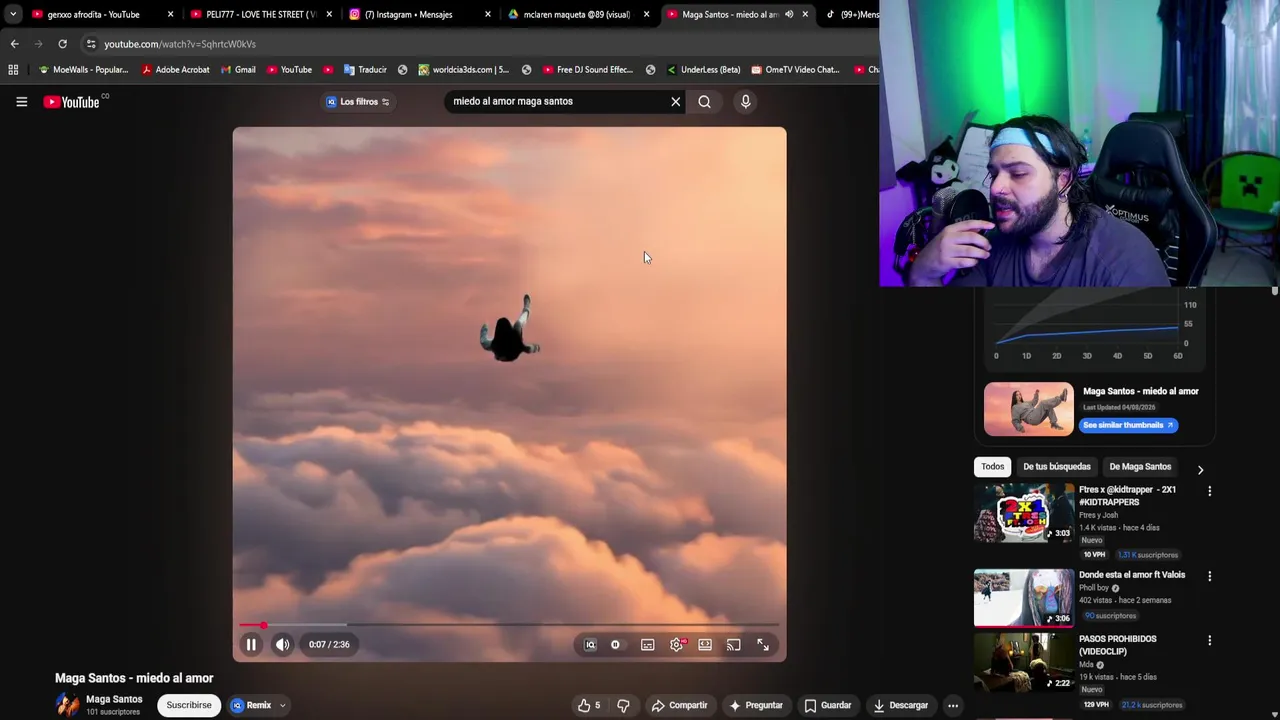Toggle autoplay switch in player
1280x720 pixels.
coord(615,645)
